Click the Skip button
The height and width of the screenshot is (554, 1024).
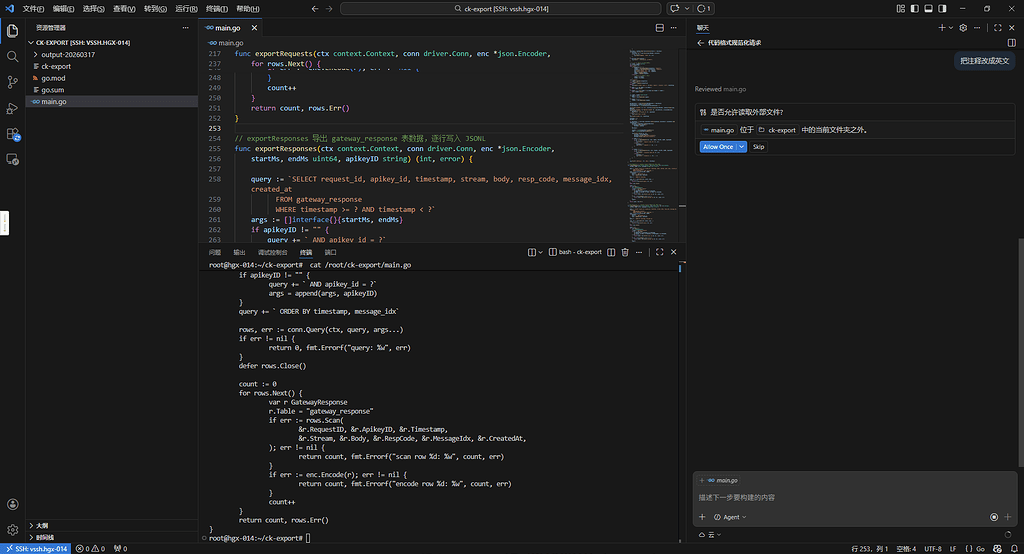point(758,147)
